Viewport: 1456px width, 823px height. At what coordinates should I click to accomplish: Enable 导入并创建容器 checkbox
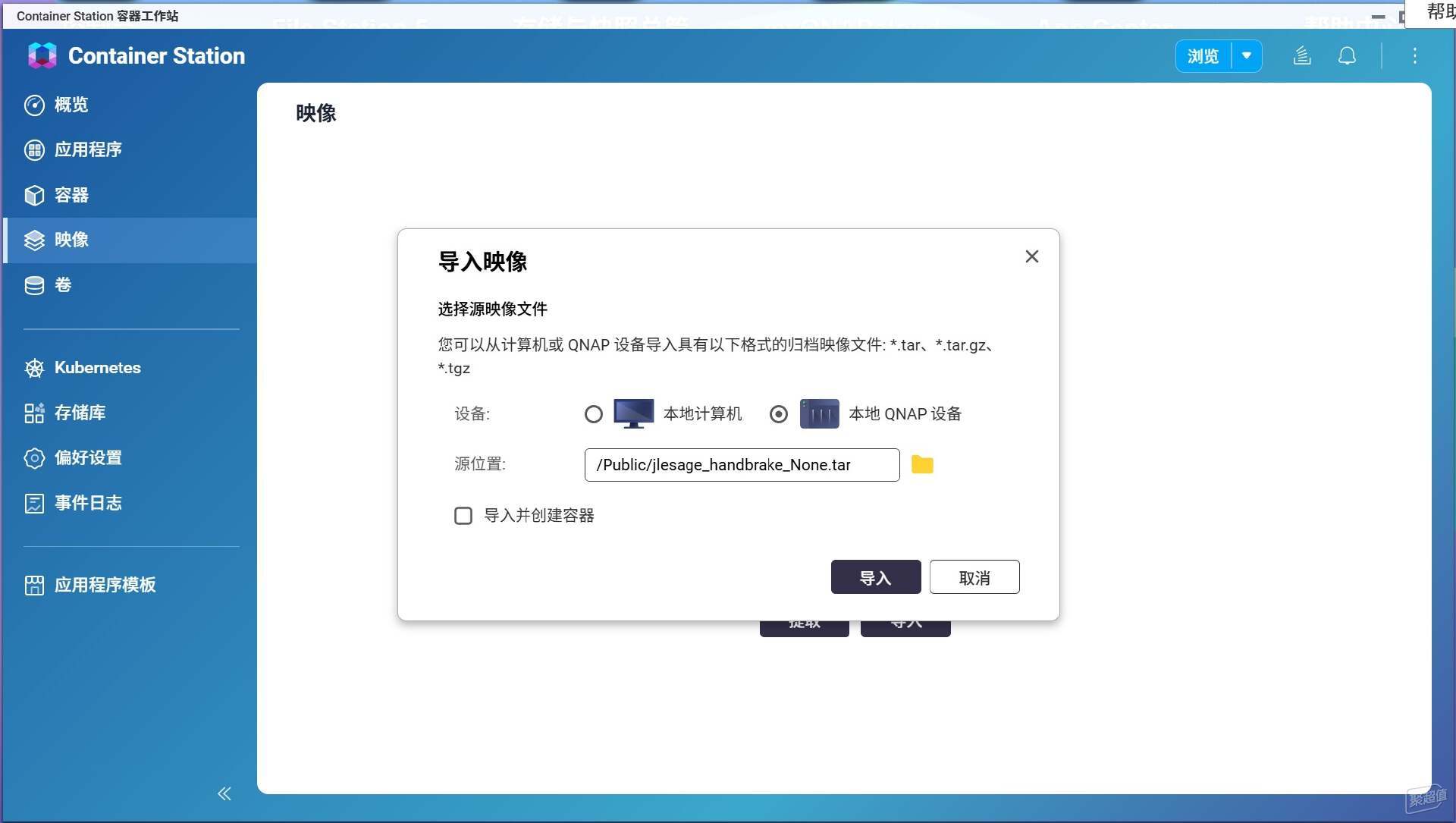[x=463, y=516]
